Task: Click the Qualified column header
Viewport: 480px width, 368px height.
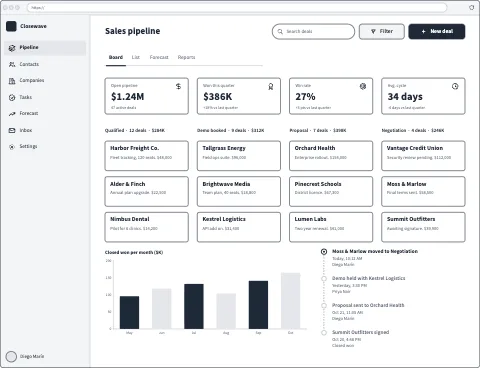Action: click(x=135, y=130)
